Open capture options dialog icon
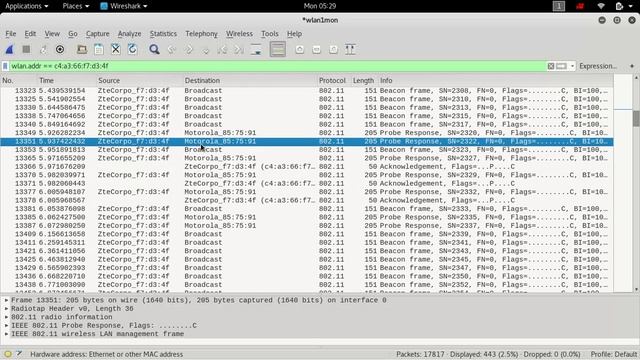This screenshot has height=360, width=640. (60, 49)
